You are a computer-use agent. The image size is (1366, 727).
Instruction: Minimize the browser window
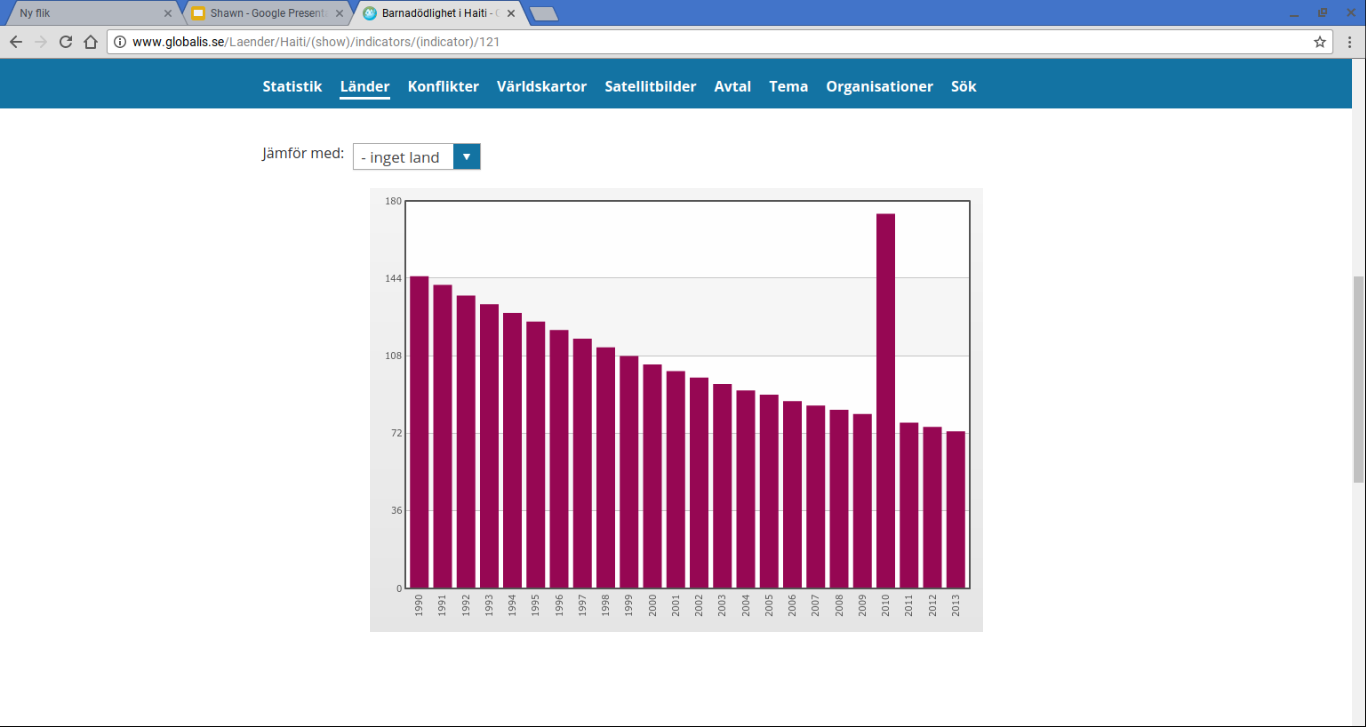point(1295,13)
